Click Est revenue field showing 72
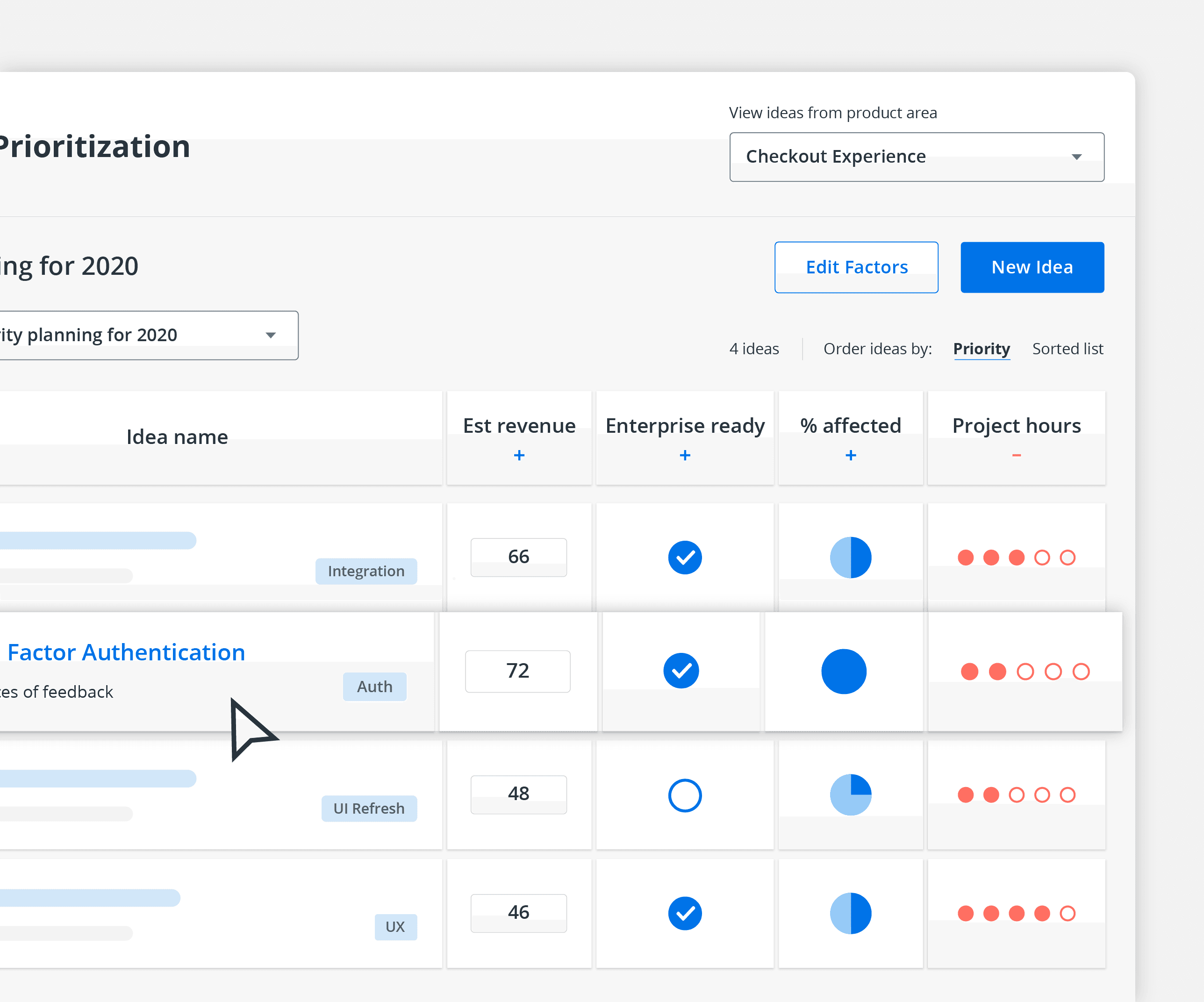This screenshot has width=1204, height=1002. [517, 671]
